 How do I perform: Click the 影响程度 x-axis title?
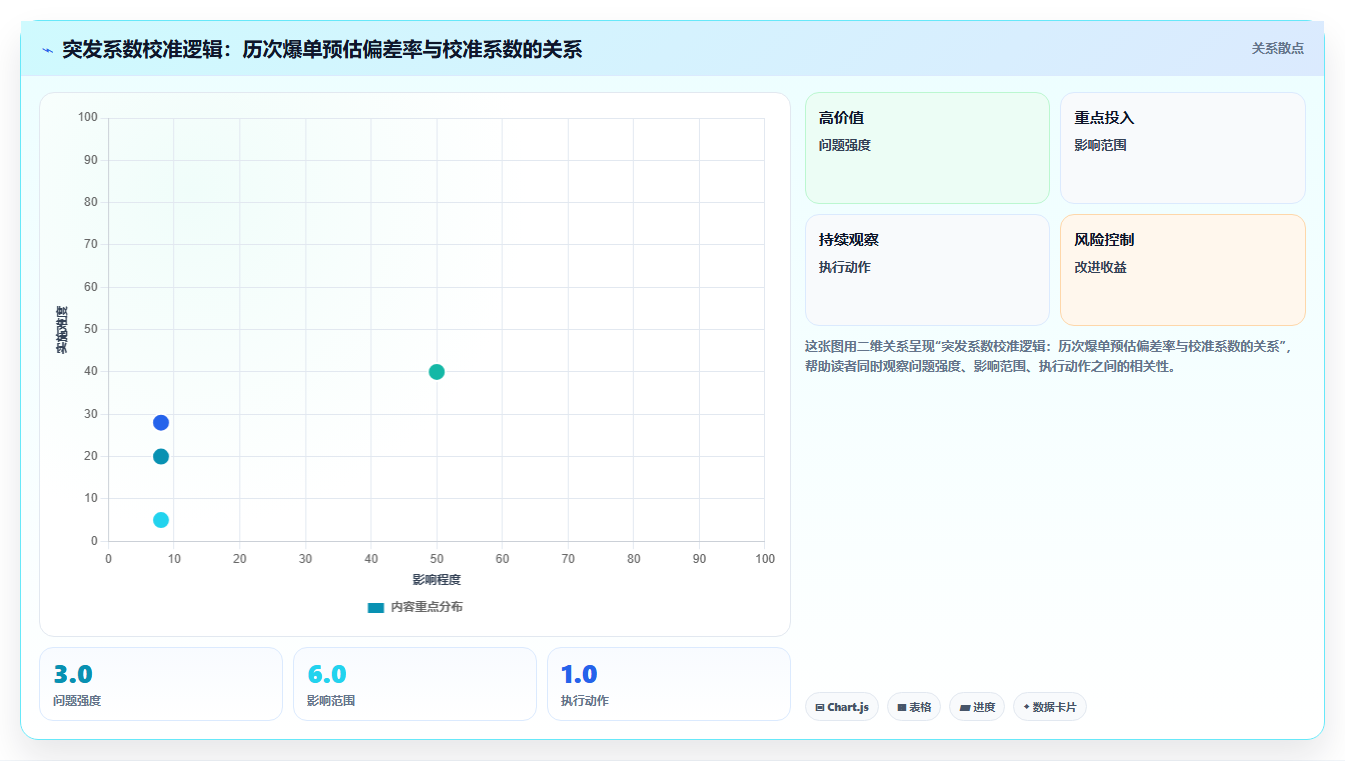pyautogui.click(x=437, y=580)
